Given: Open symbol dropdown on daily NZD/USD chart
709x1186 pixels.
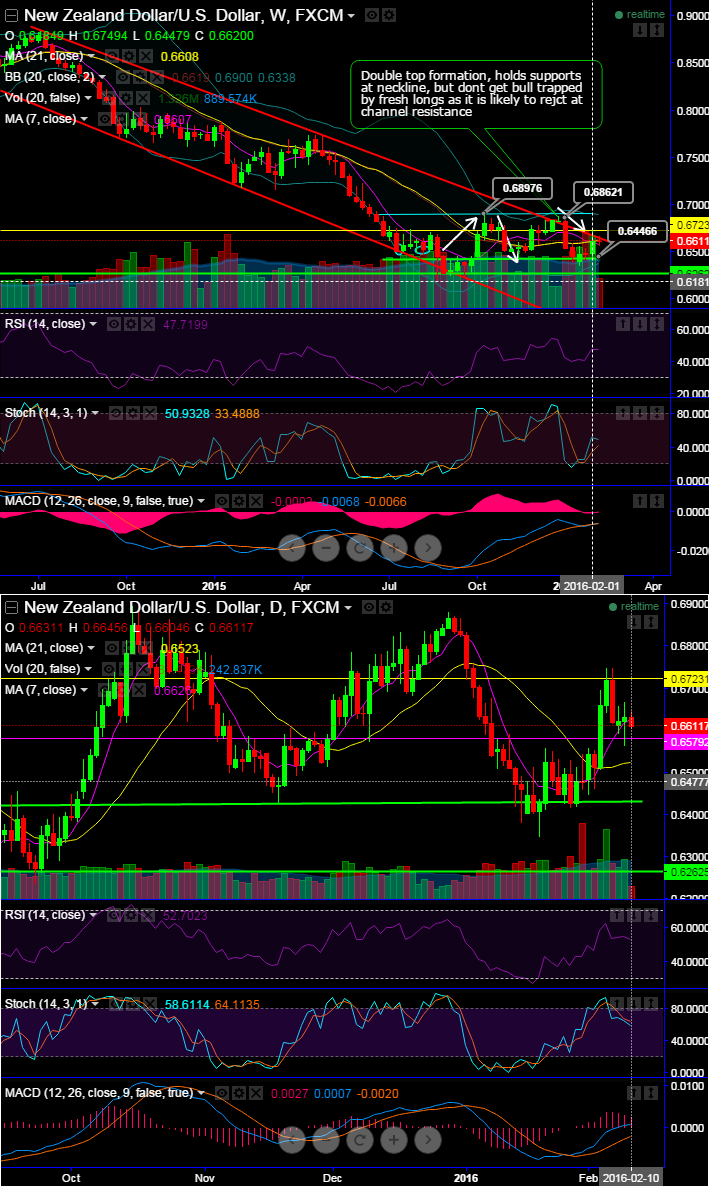Looking at the screenshot, I should click(348, 607).
